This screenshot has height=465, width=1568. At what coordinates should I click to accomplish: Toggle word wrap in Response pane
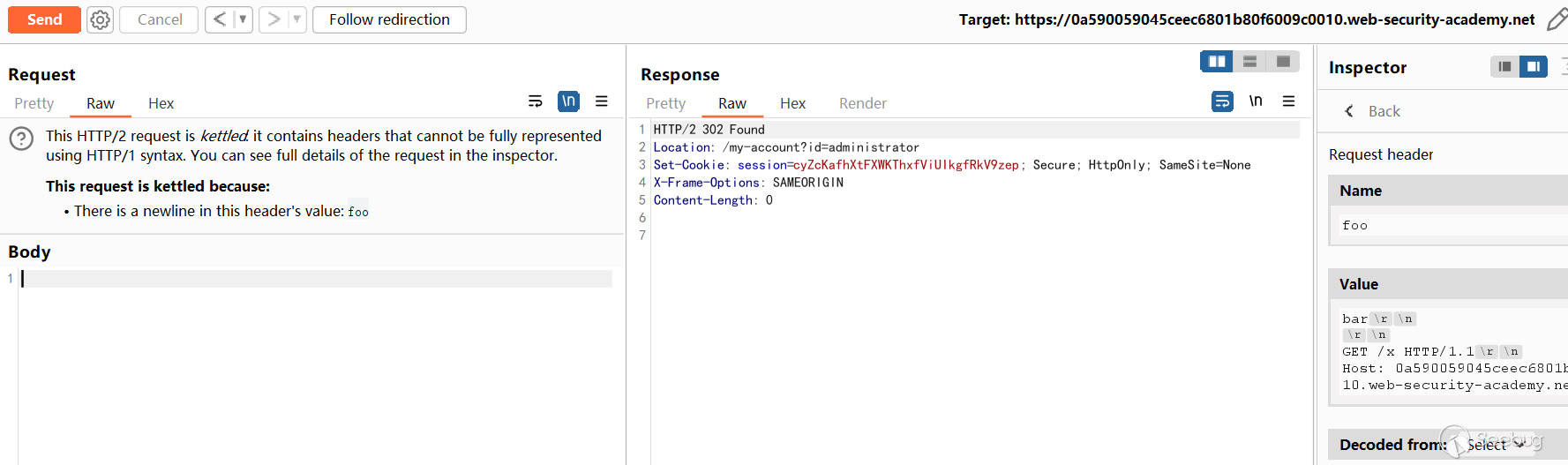1222,101
